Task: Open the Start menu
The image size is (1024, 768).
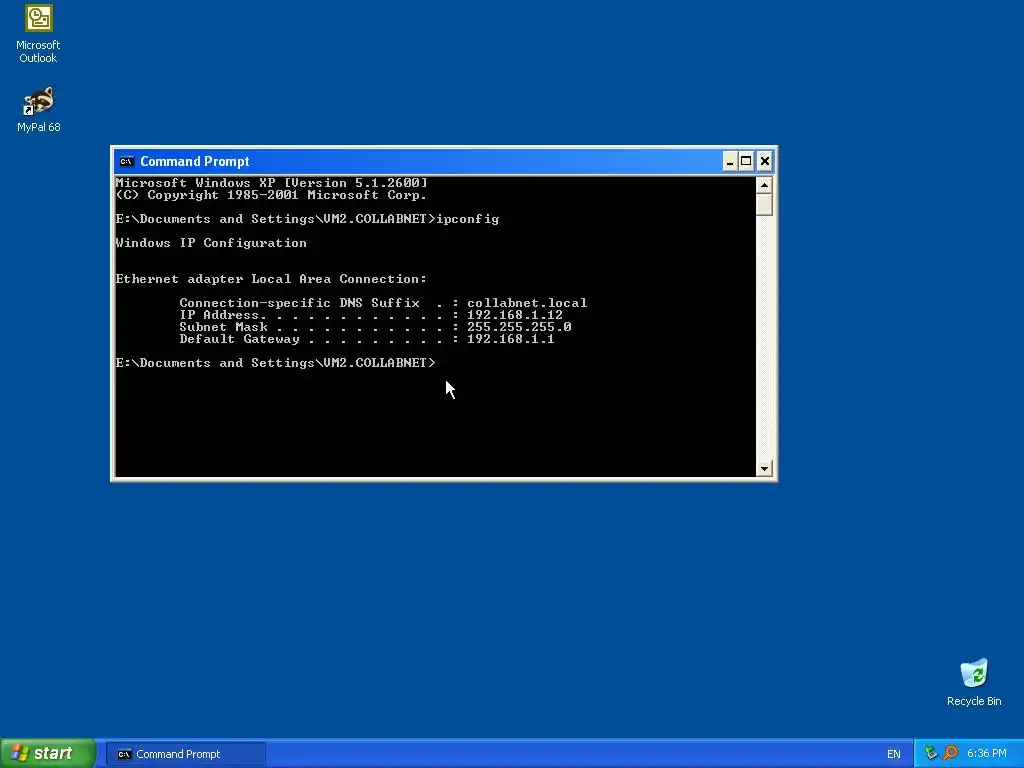Action: [48, 754]
